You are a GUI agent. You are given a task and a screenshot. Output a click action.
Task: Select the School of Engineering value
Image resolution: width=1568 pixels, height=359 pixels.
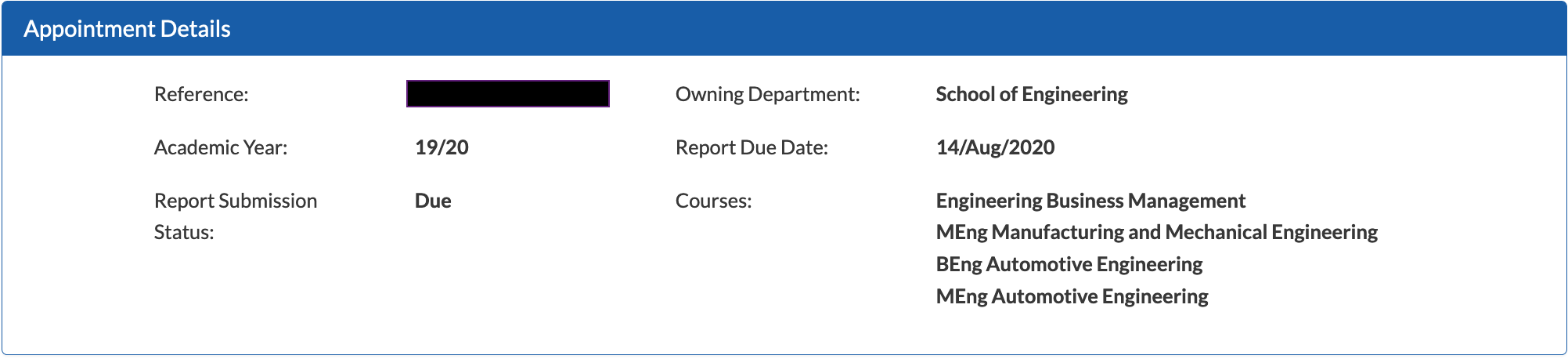[x=1032, y=94]
